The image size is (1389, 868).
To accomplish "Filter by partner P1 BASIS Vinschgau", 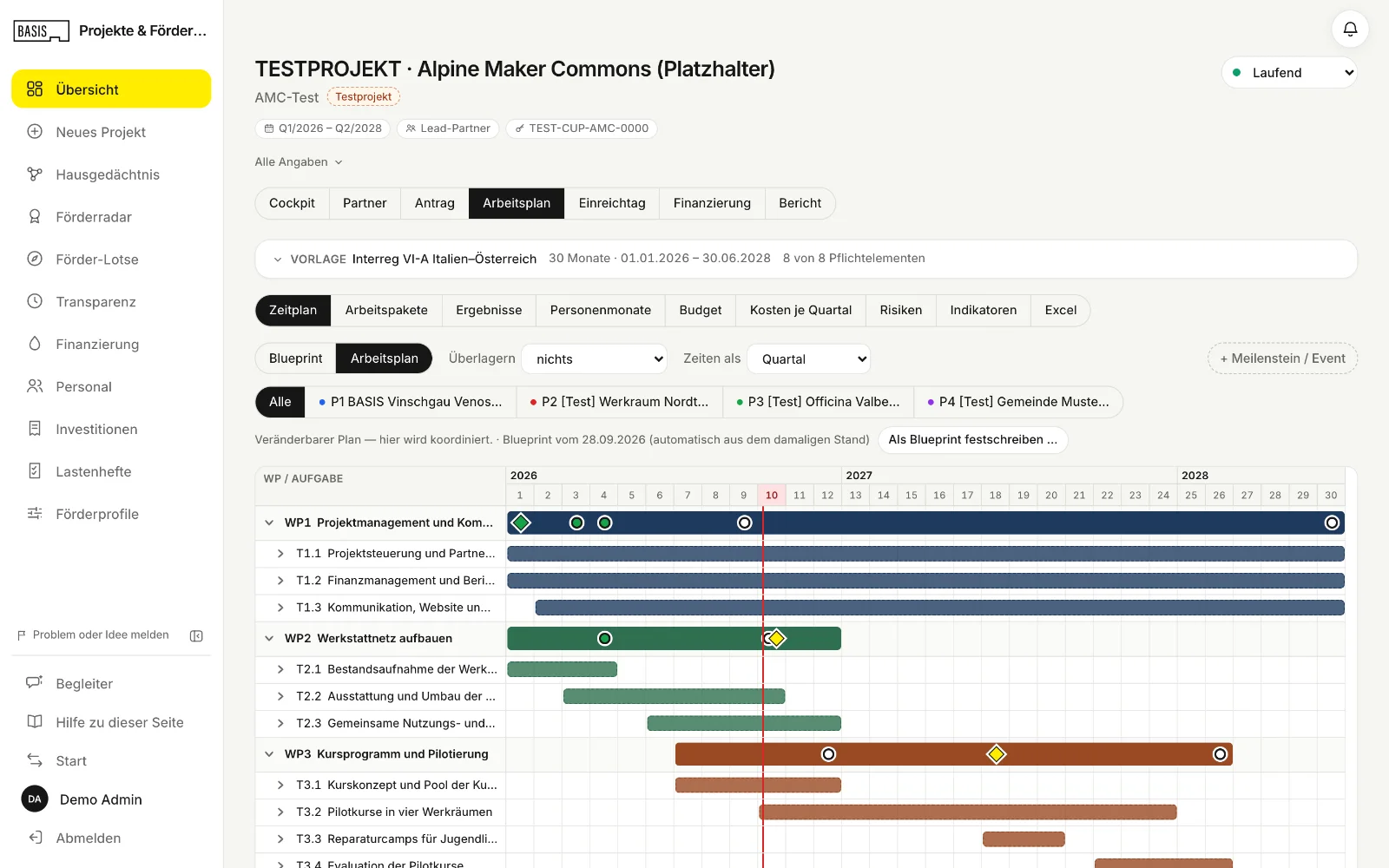I will click(411, 402).
